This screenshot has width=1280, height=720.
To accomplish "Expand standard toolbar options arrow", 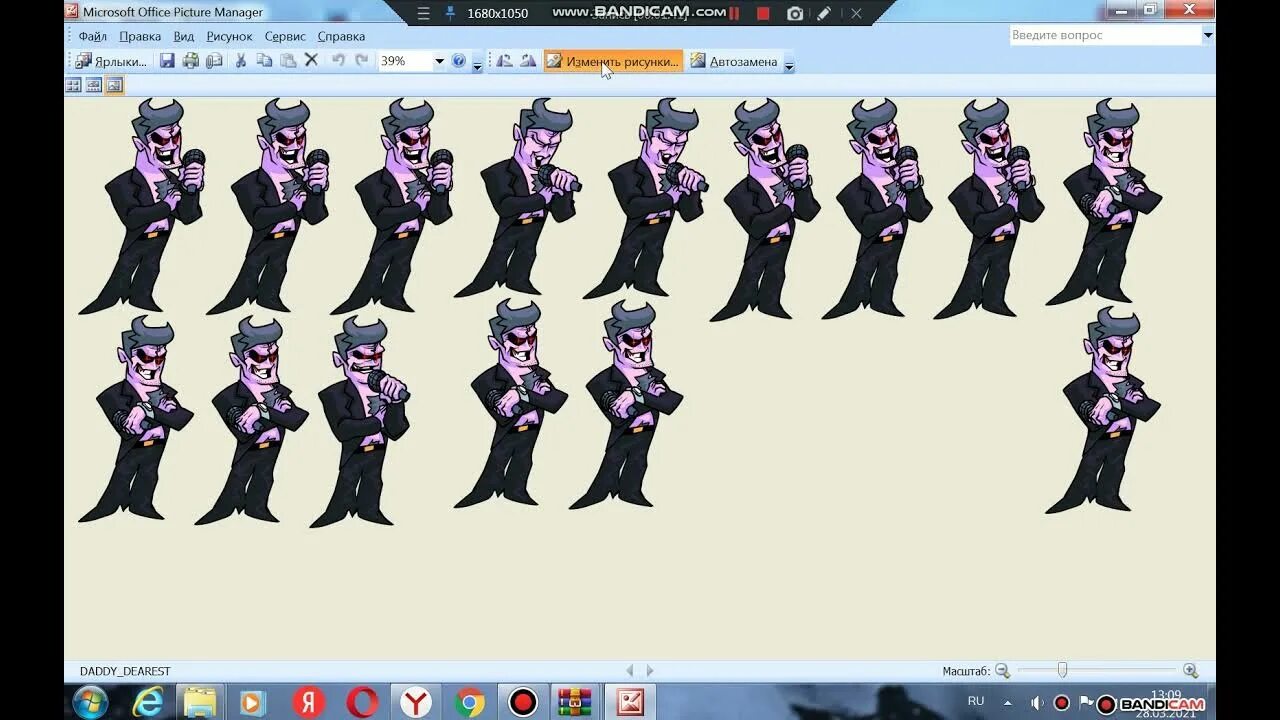I will tap(477, 65).
